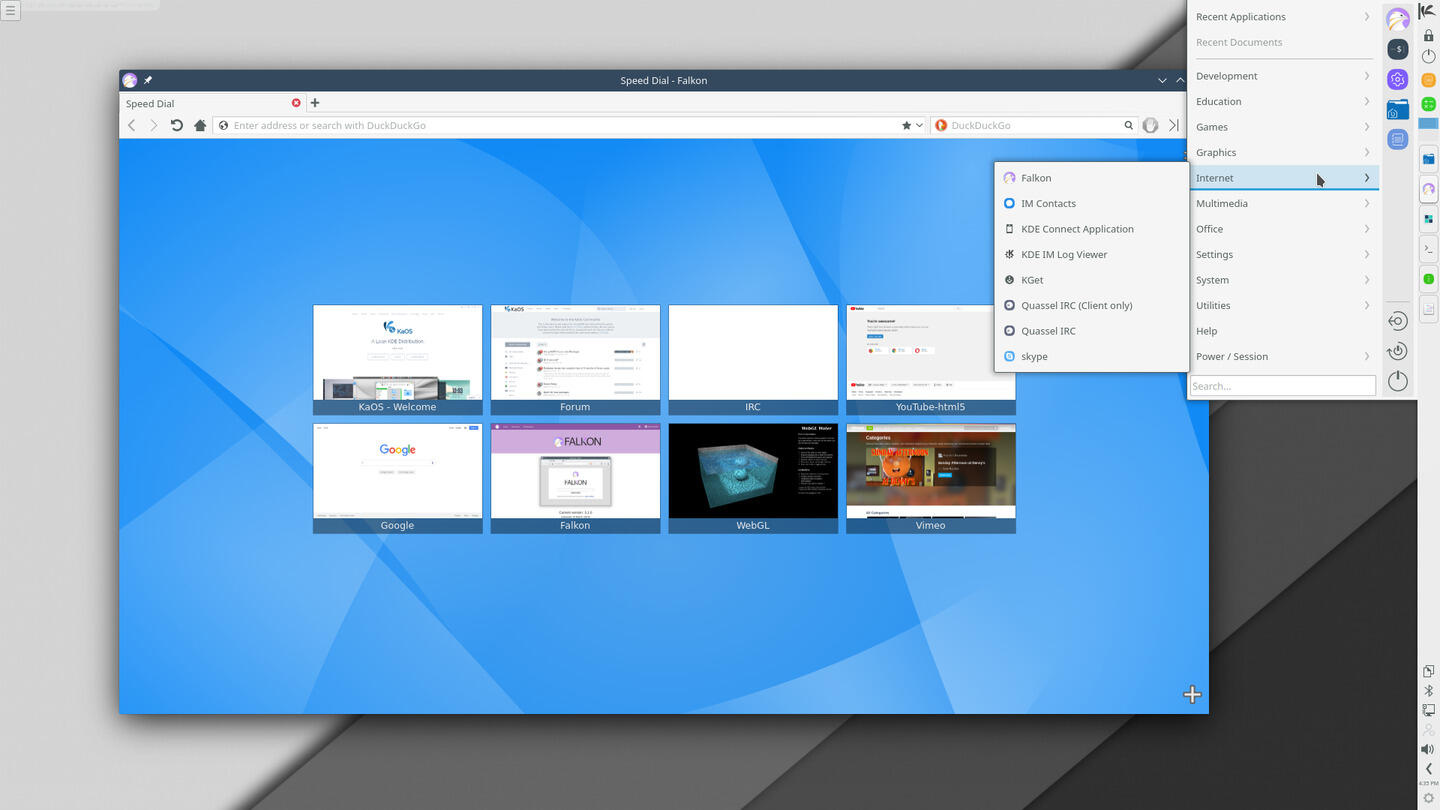Click the search magnifier in the DuckDuckGo box

1129,125
